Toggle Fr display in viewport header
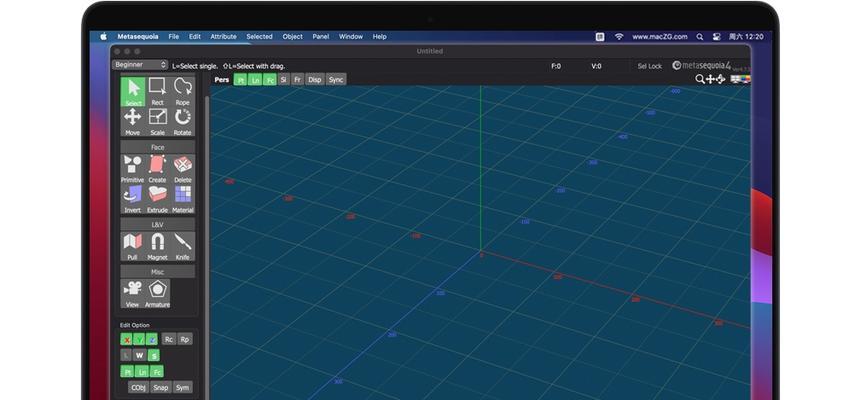861x400 pixels. pyautogui.click(x=298, y=80)
